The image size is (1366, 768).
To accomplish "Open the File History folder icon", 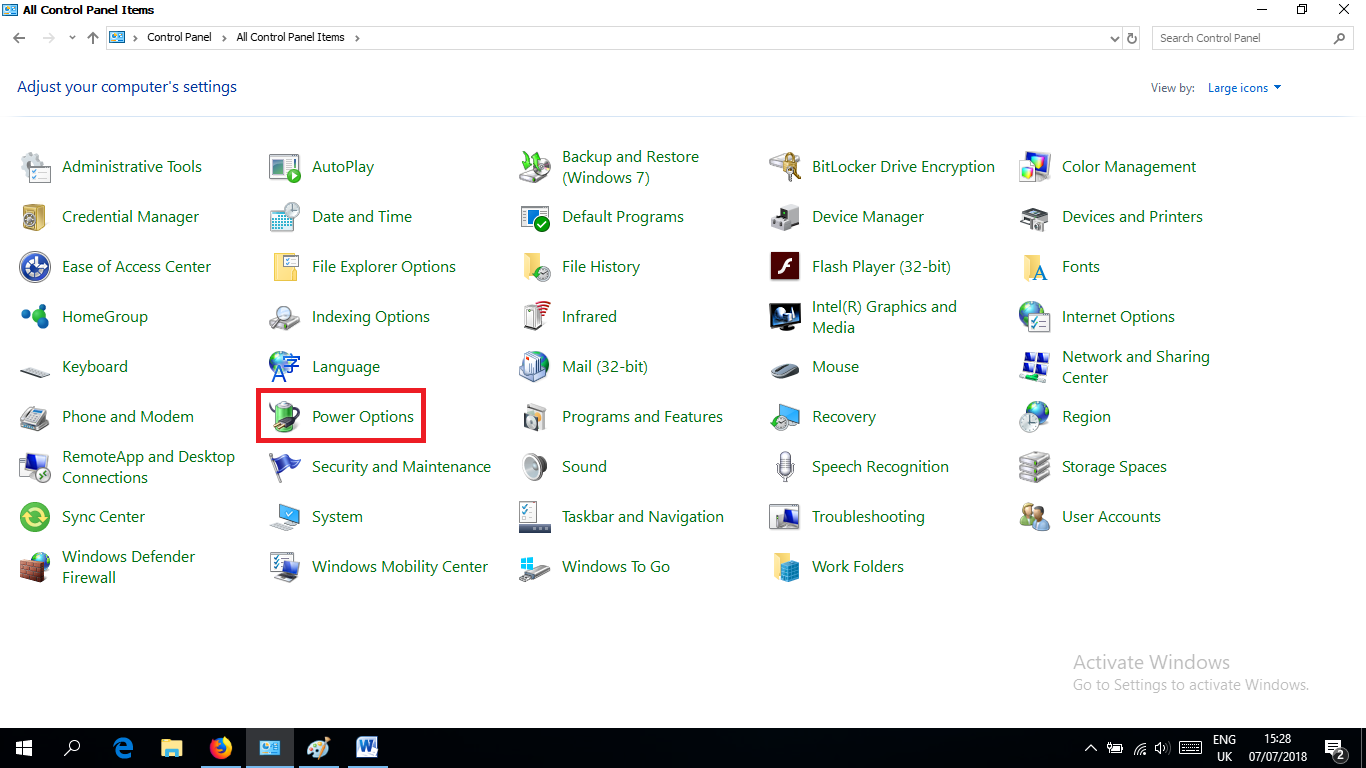I will pos(535,267).
